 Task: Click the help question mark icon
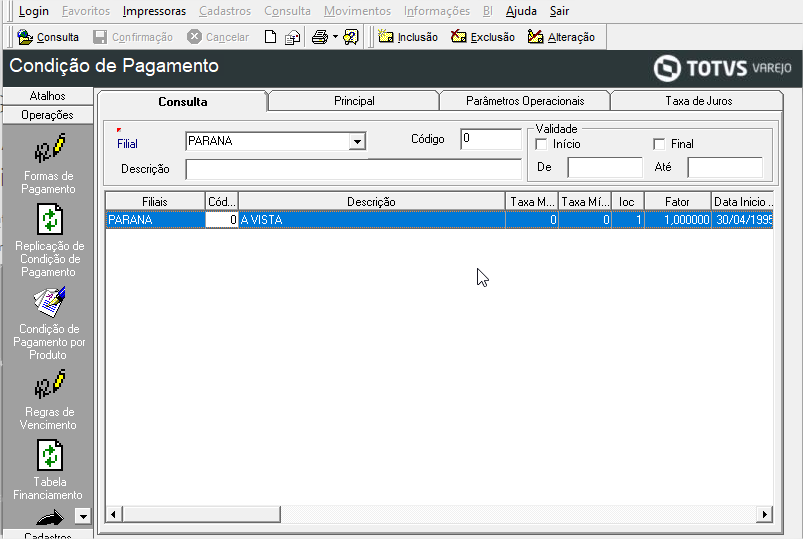351,37
